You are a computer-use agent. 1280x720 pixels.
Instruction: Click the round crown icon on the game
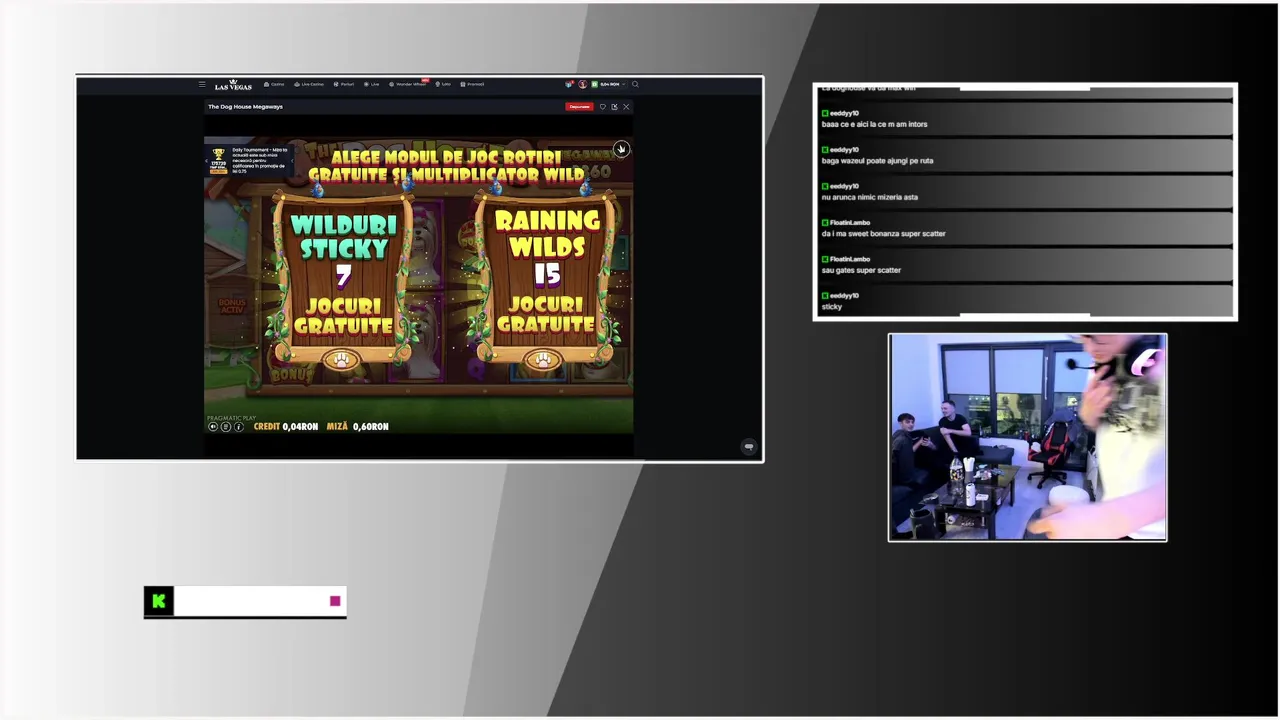pos(621,149)
